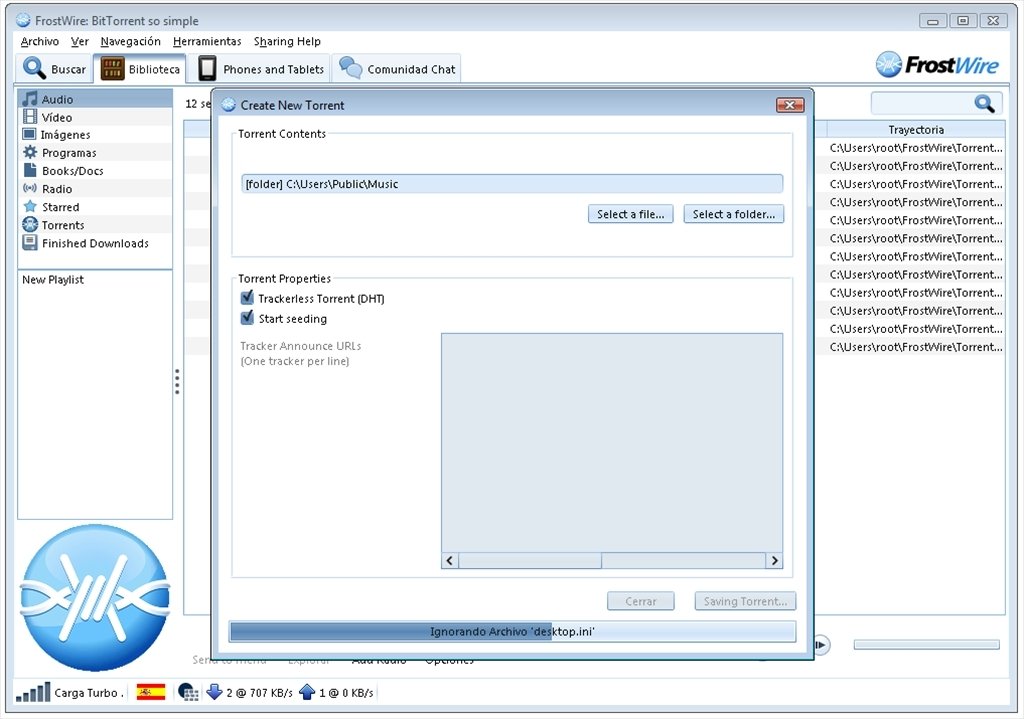Open the Herramientas menu
Viewport: 1024px width, 719px height.
coord(207,41)
